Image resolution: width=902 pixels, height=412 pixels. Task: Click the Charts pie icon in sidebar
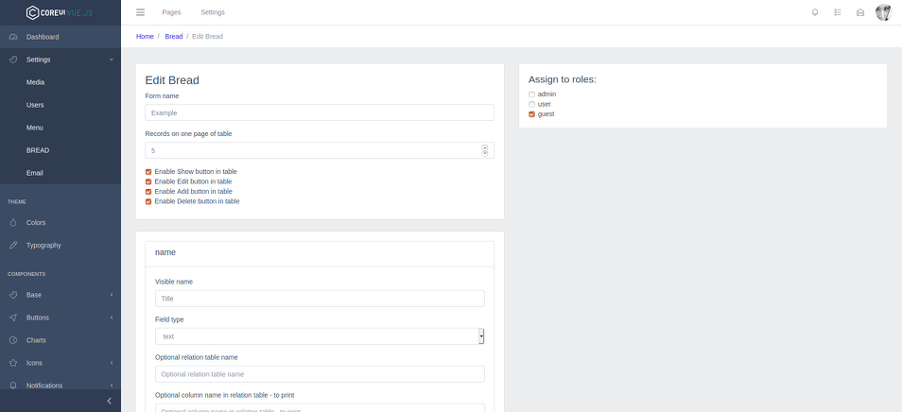13,340
